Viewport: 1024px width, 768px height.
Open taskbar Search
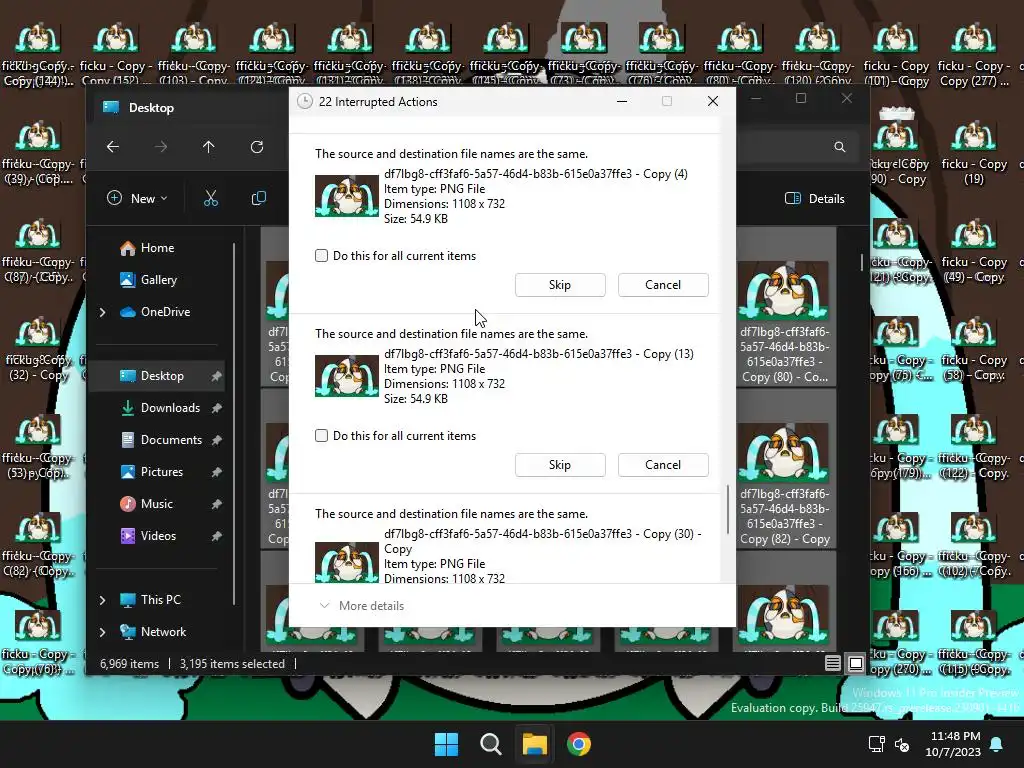coord(490,744)
